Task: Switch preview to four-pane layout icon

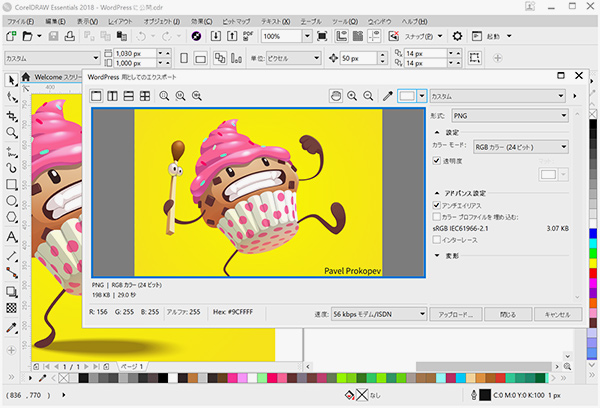Action: [146, 96]
